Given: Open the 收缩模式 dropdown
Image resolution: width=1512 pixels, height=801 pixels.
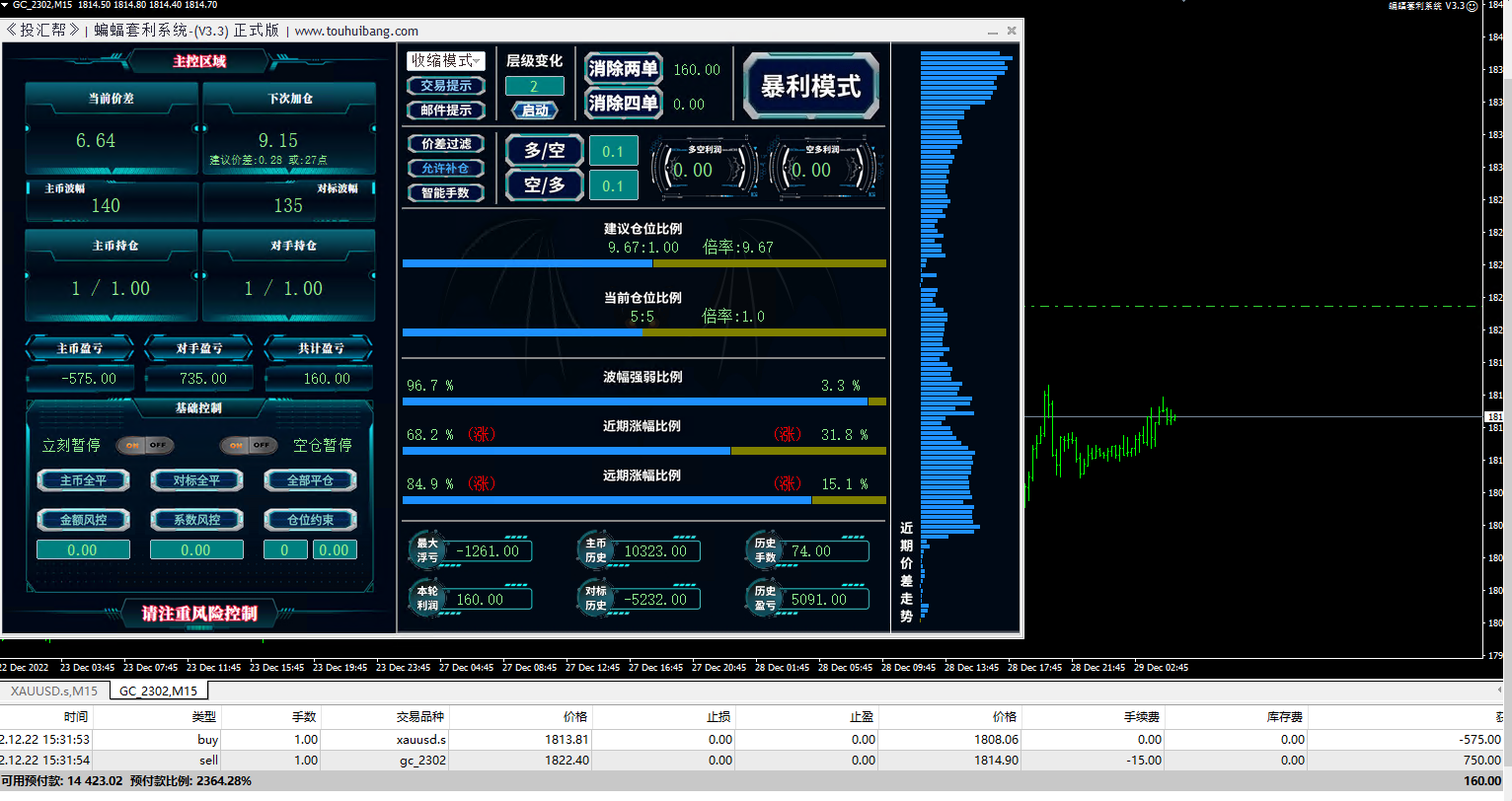Looking at the screenshot, I should (x=446, y=61).
